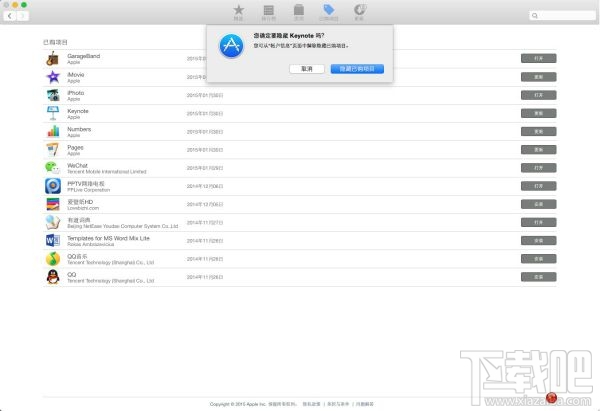Click the Lovebizhi HD wallpaper icon
The image size is (600, 411).
53,204
